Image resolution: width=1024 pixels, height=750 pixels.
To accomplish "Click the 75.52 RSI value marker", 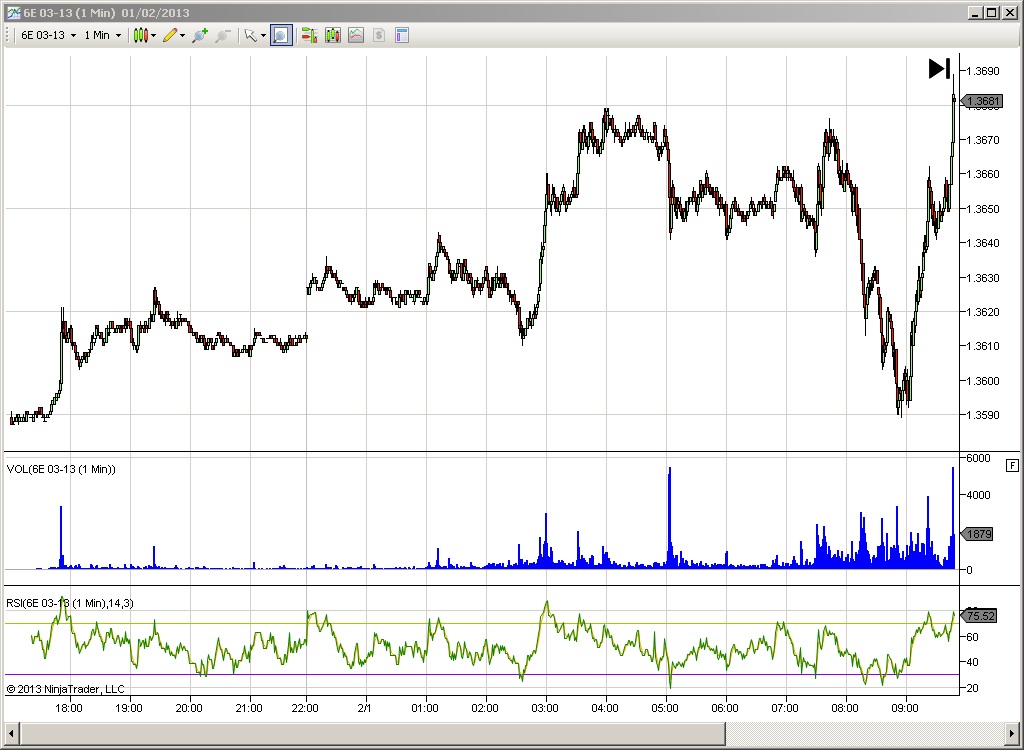I will [980, 616].
